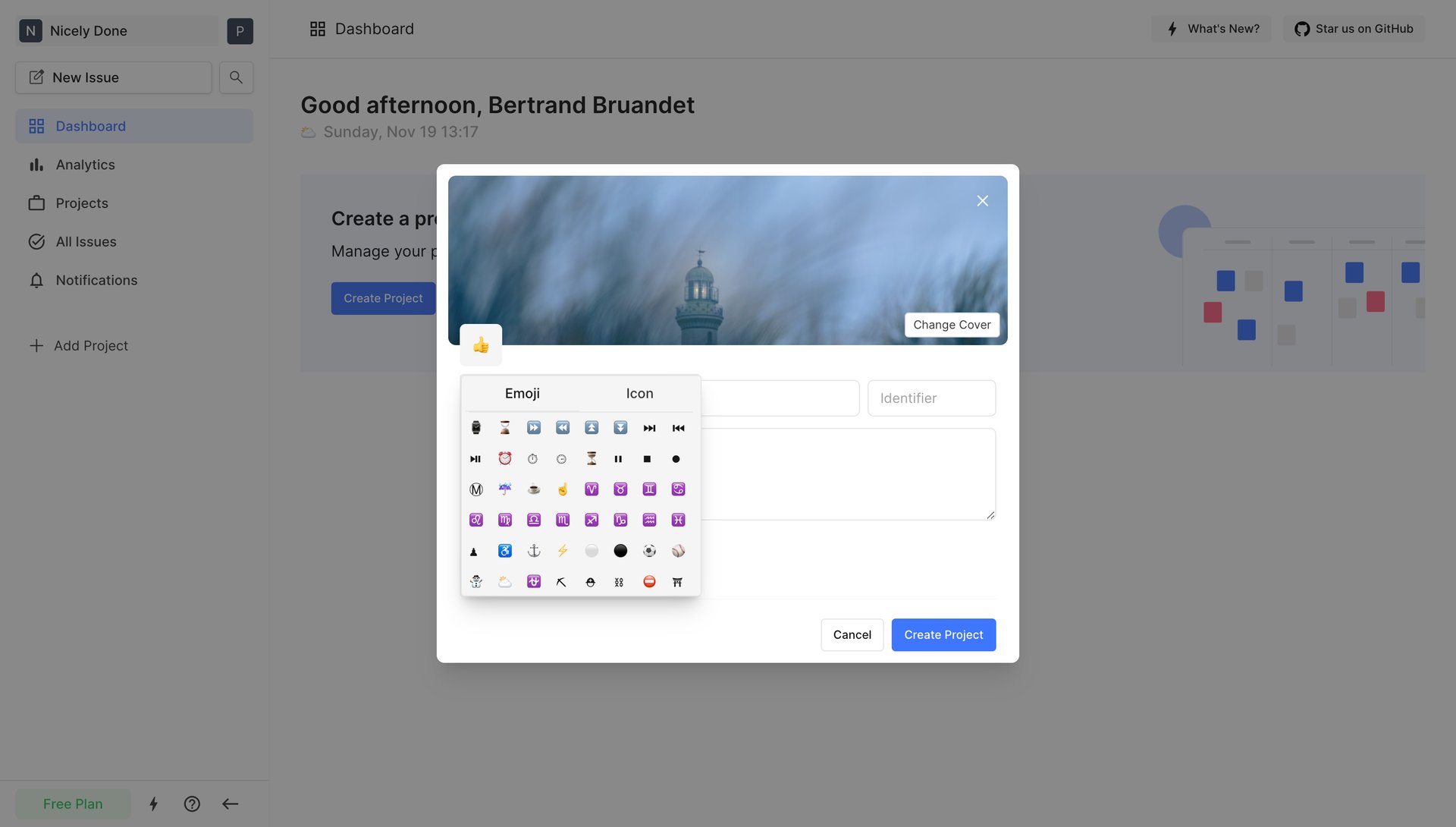The height and width of the screenshot is (827, 1456).
Task: Click the Identifier input field
Action: (931, 398)
